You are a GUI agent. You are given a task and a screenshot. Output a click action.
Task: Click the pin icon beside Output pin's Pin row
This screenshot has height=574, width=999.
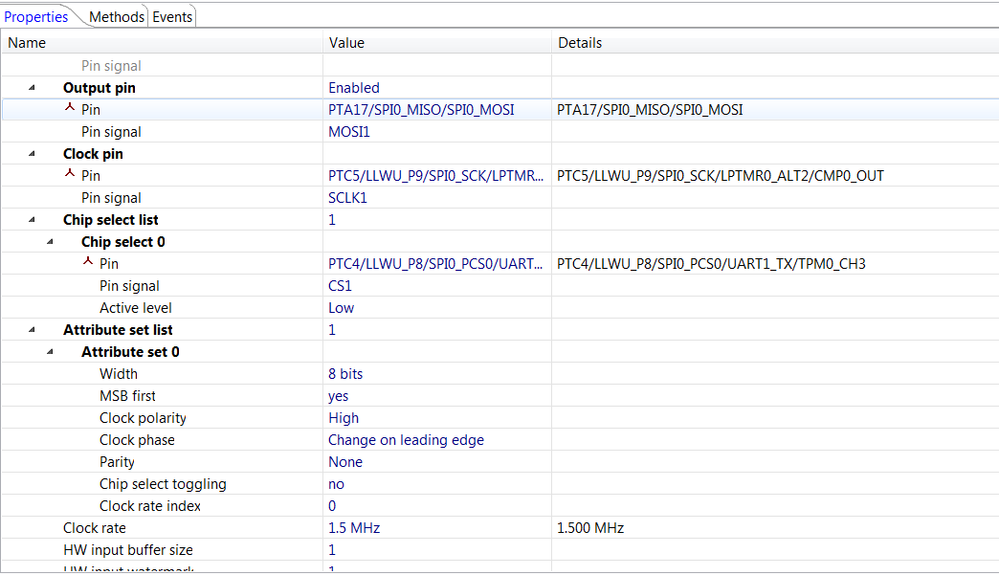coord(70,109)
